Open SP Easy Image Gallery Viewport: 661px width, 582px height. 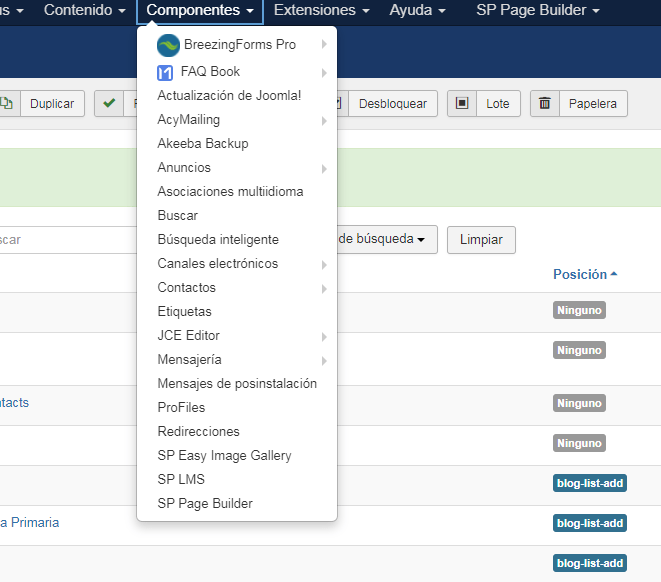click(224, 456)
